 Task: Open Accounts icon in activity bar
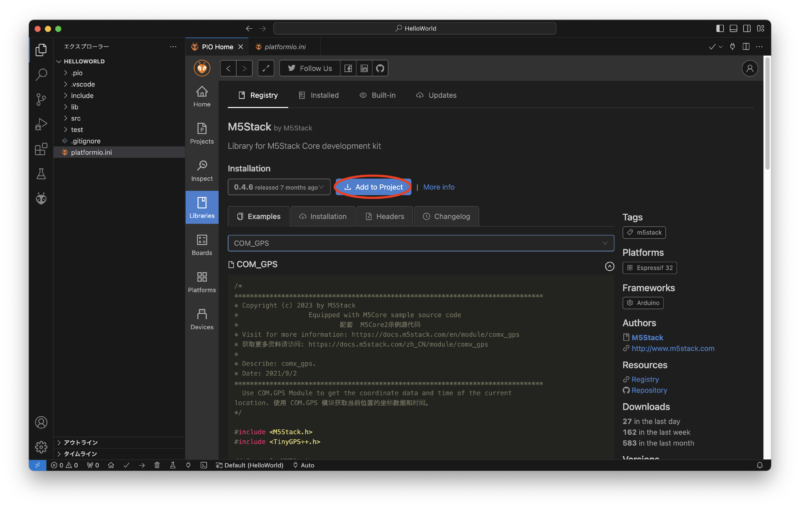[x=41, y=422]
